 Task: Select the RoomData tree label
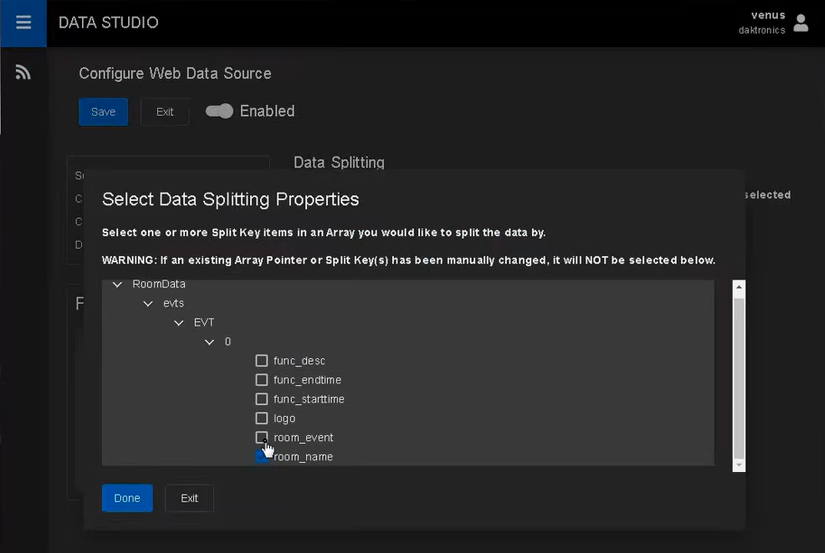[159, 284]
